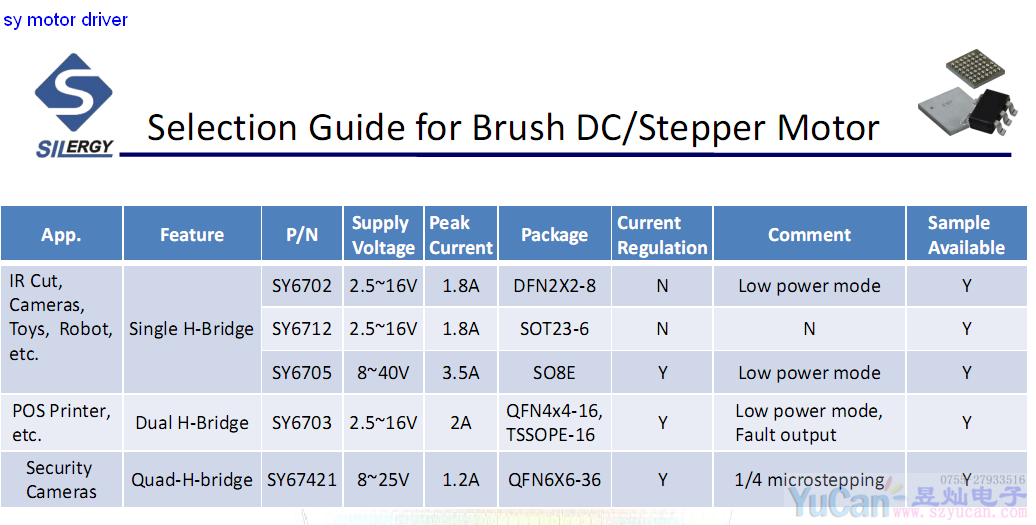
Task: Click the "Peak Current" column header
Action: click(x=460, y=235)
